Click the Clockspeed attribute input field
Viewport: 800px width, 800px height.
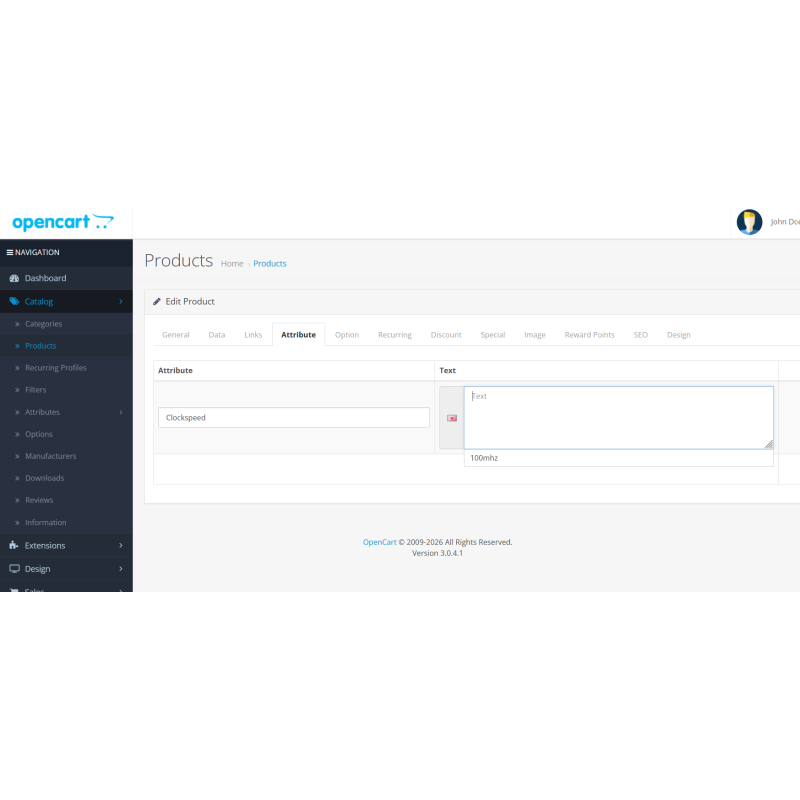294,418
